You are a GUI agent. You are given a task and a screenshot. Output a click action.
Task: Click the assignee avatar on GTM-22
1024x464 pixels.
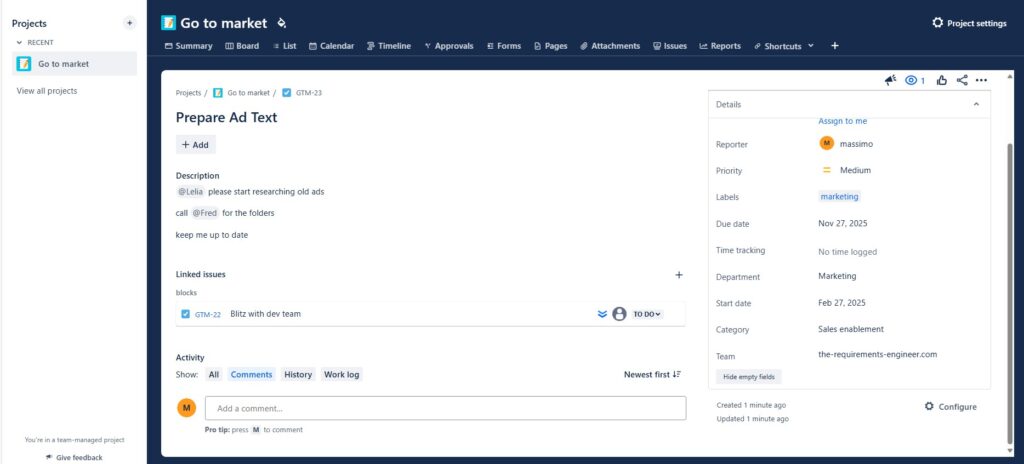coord(619,314)
